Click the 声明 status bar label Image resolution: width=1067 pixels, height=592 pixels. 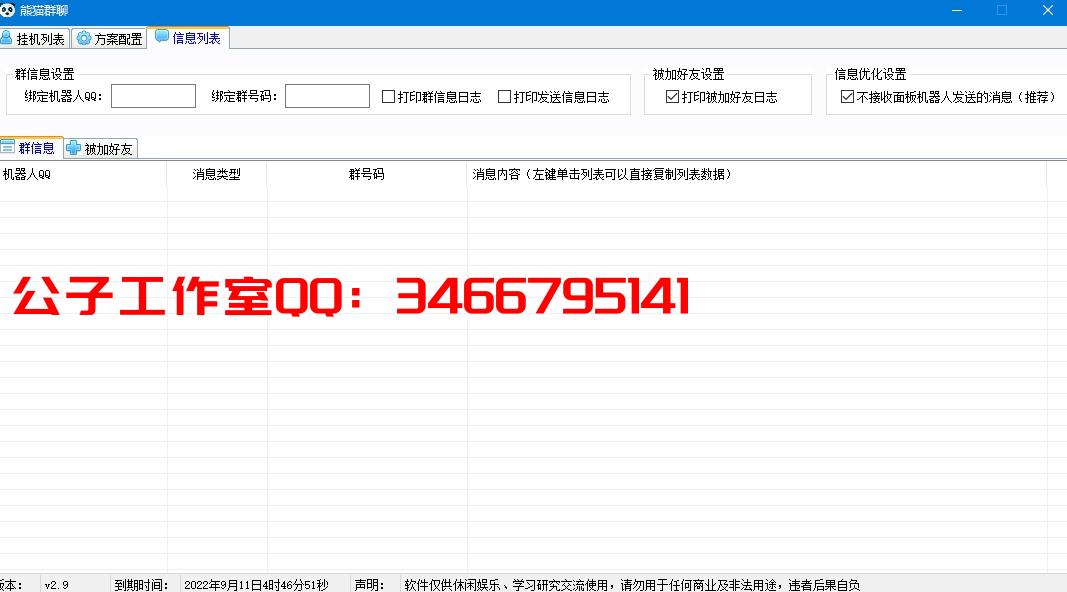click(370, 585)
